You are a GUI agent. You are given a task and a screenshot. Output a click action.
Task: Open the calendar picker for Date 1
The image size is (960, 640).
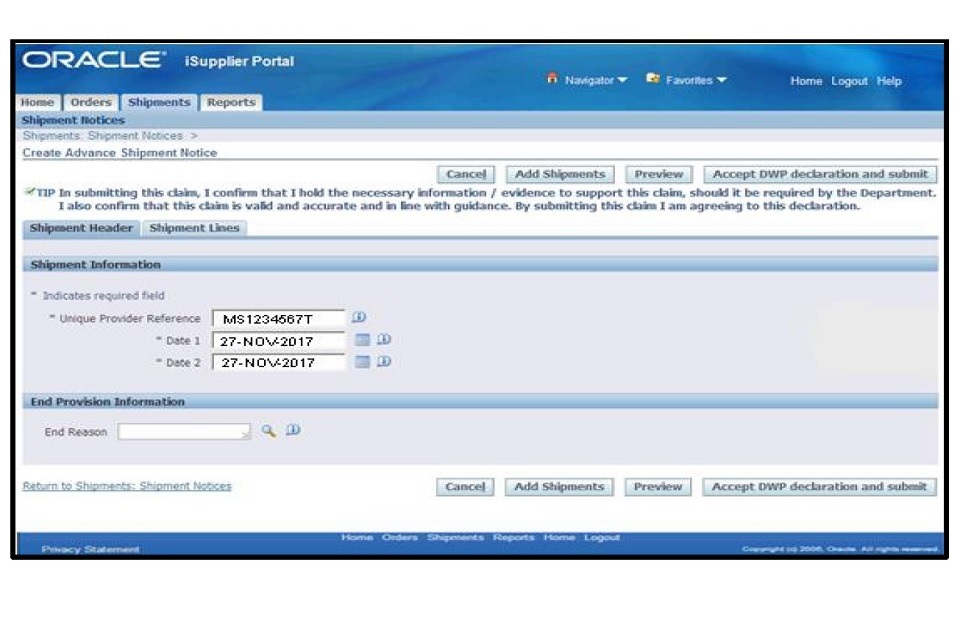363,341
